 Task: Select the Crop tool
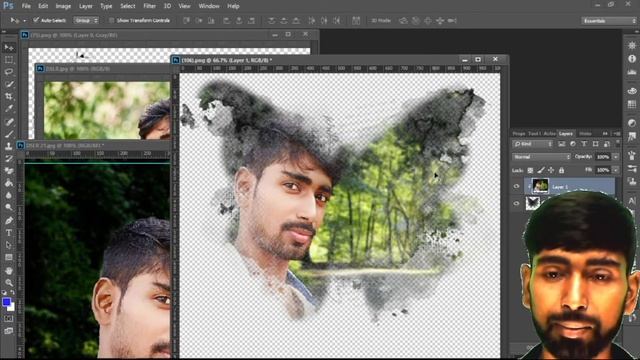[x=9, y=96]
